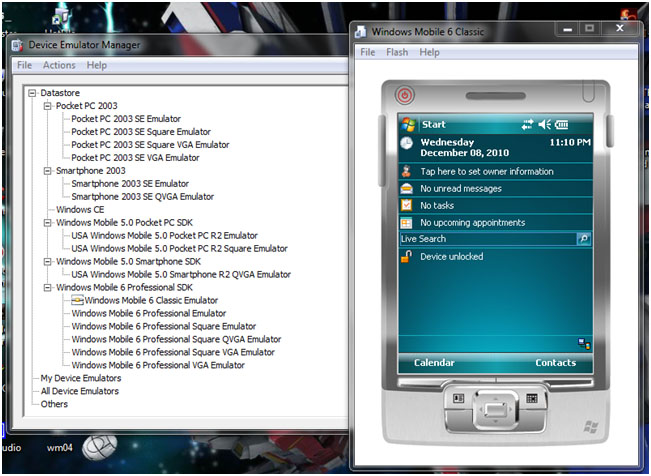
Task: Select Windows Mobile 6 Professional VGA Emulator
Action: [x=158, y=365]
